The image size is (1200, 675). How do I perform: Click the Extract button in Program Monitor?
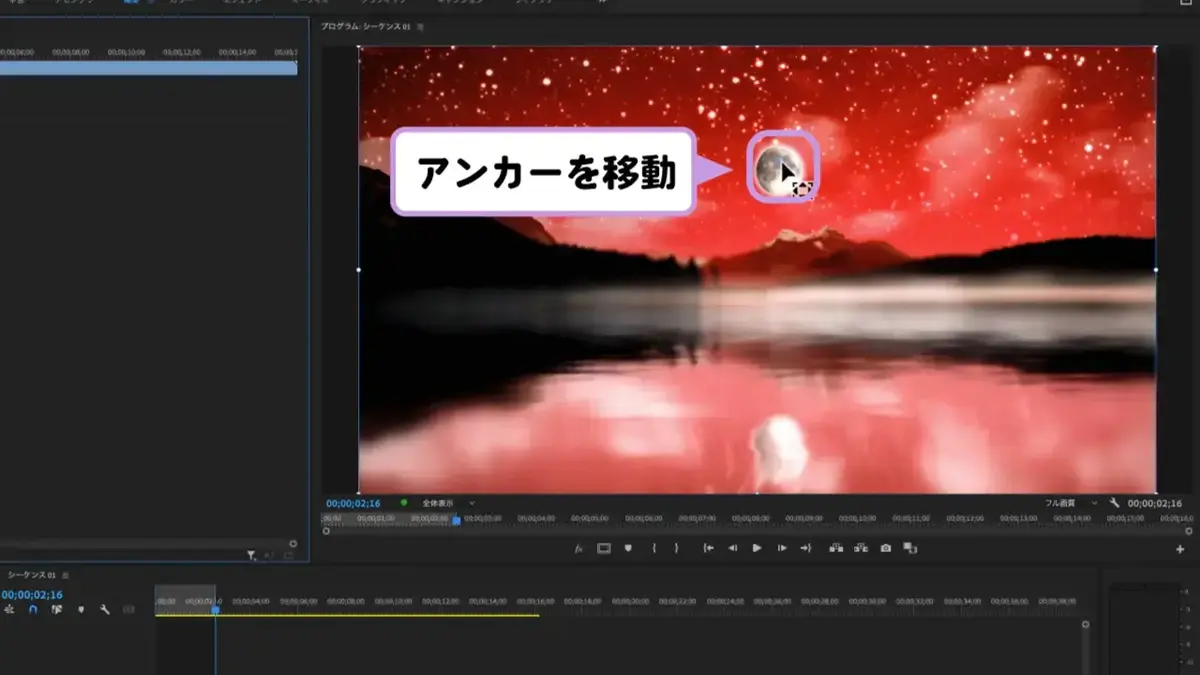[861, 548]
